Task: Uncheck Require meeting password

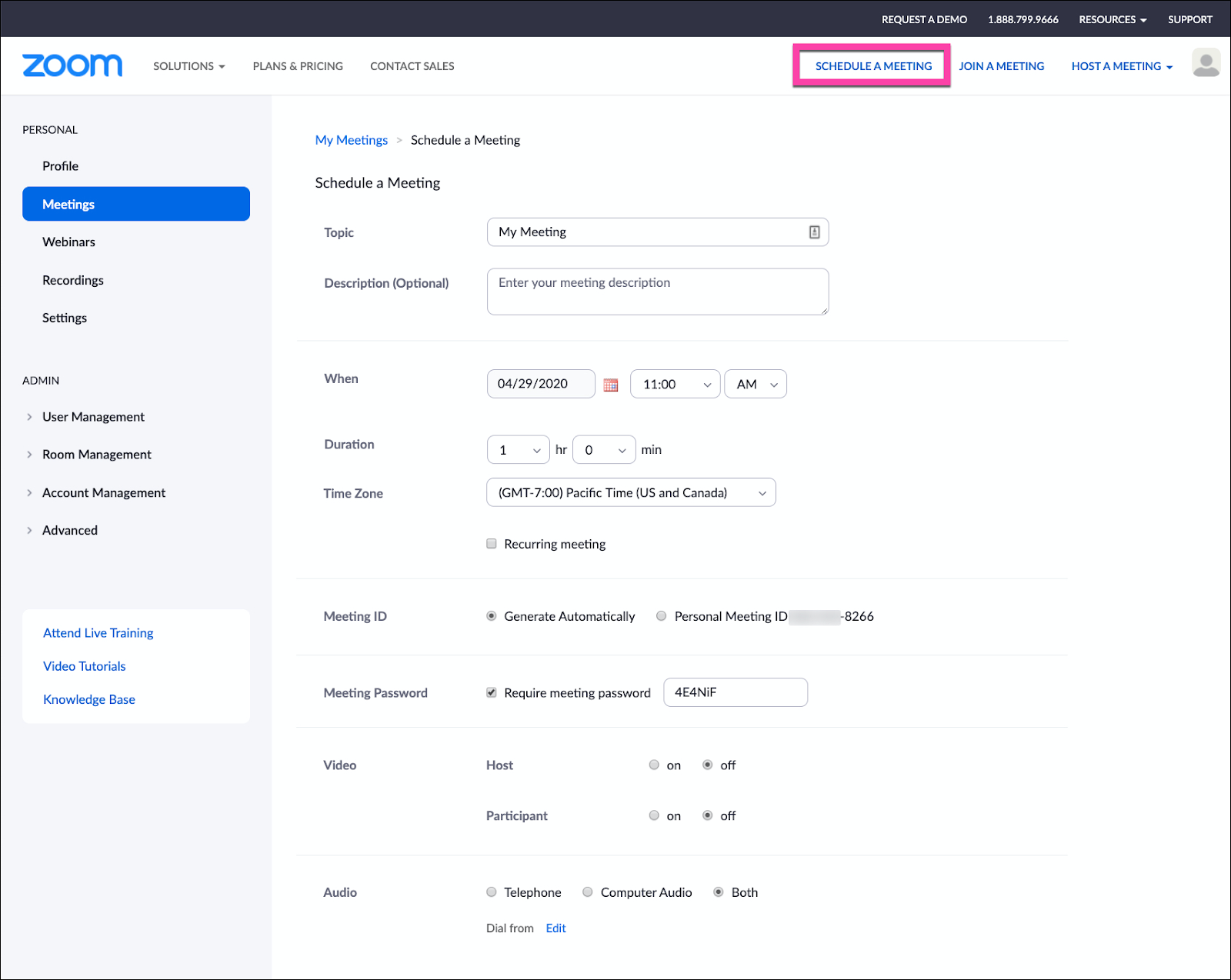Action: [492, 692]
